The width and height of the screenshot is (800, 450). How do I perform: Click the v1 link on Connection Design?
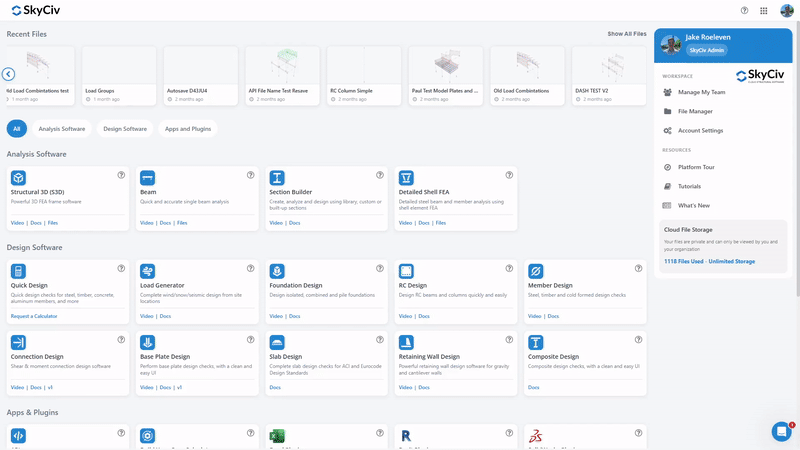point(50,388)
